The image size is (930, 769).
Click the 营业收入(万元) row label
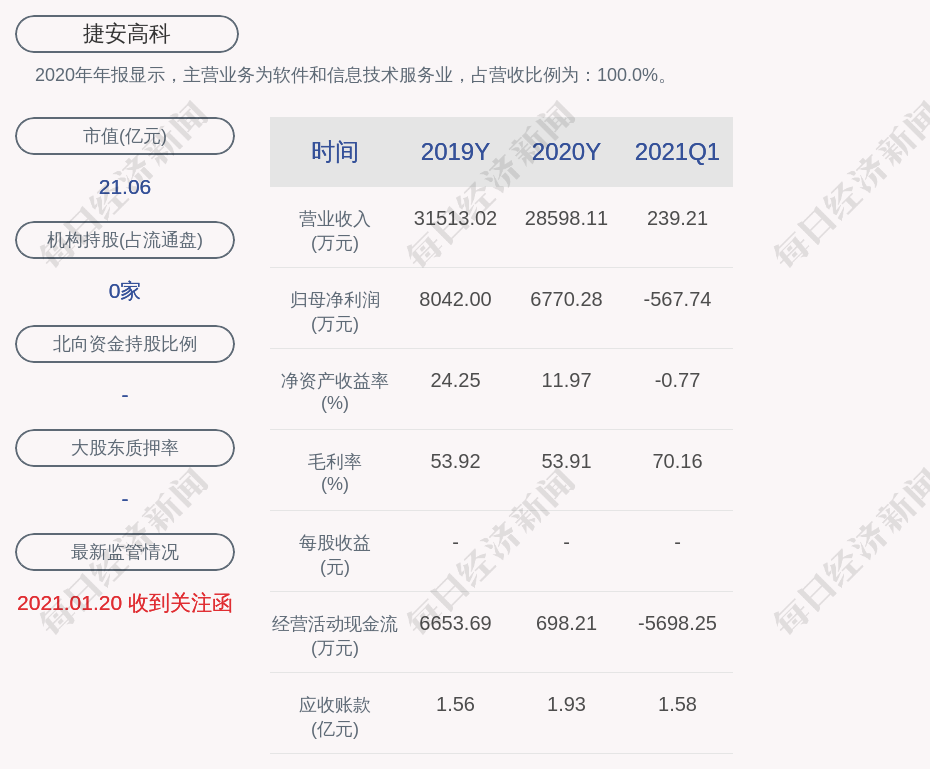point(335,230)
